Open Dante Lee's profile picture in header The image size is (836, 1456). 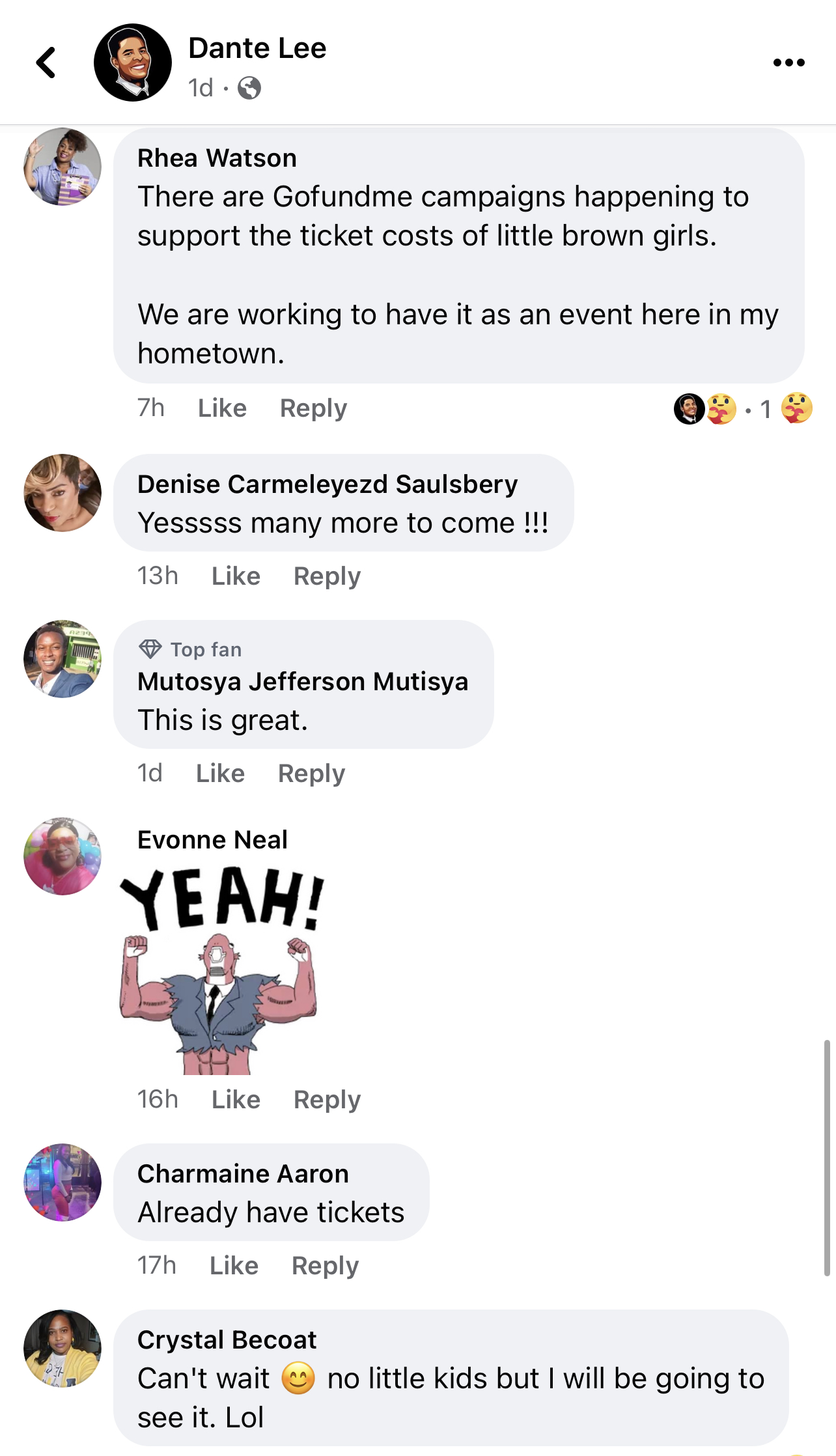[x=133, y=63]
